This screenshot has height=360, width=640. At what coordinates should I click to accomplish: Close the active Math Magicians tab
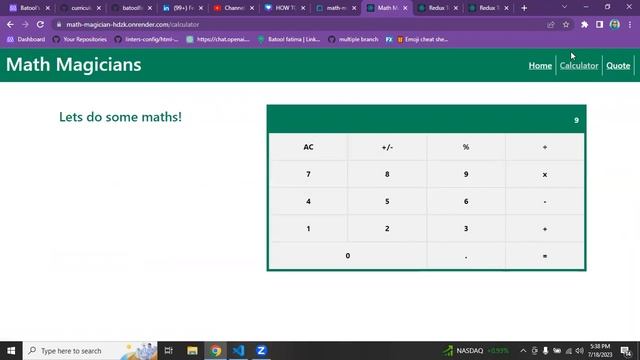(x=405, y=8)
